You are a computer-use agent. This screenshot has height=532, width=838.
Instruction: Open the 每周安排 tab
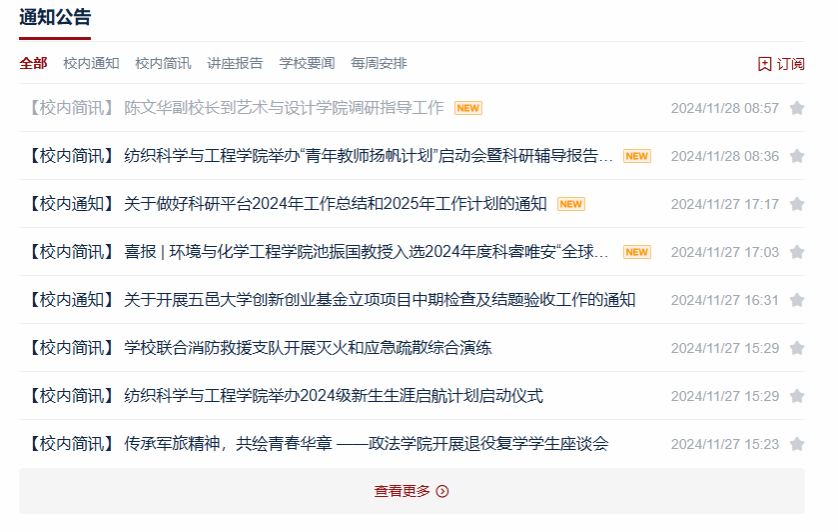[379, 64]
